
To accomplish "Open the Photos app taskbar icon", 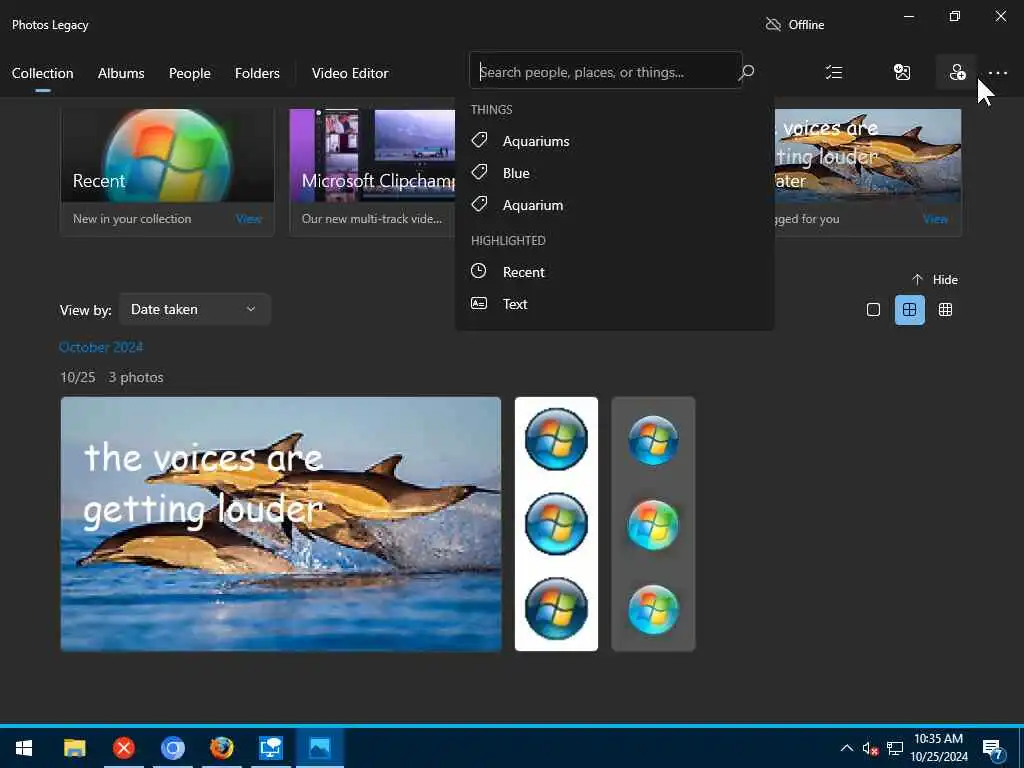I will tap(319, 748).
